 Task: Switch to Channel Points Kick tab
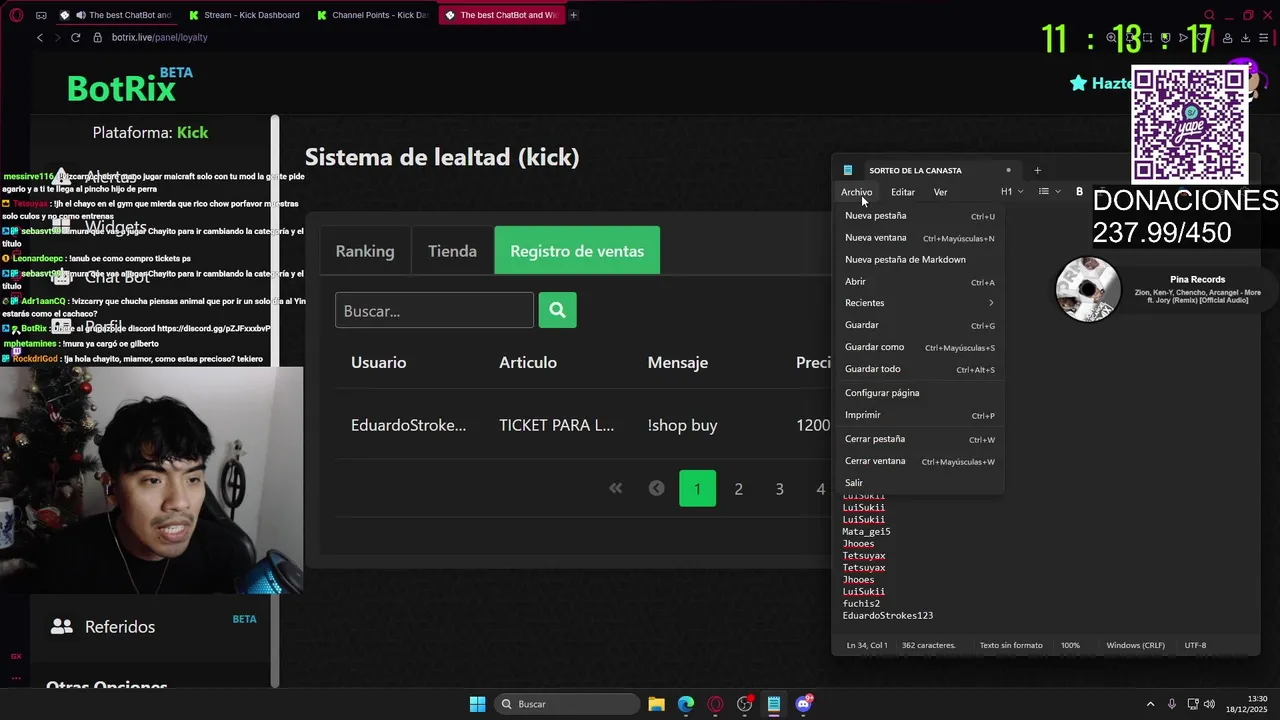click(372, 15)
